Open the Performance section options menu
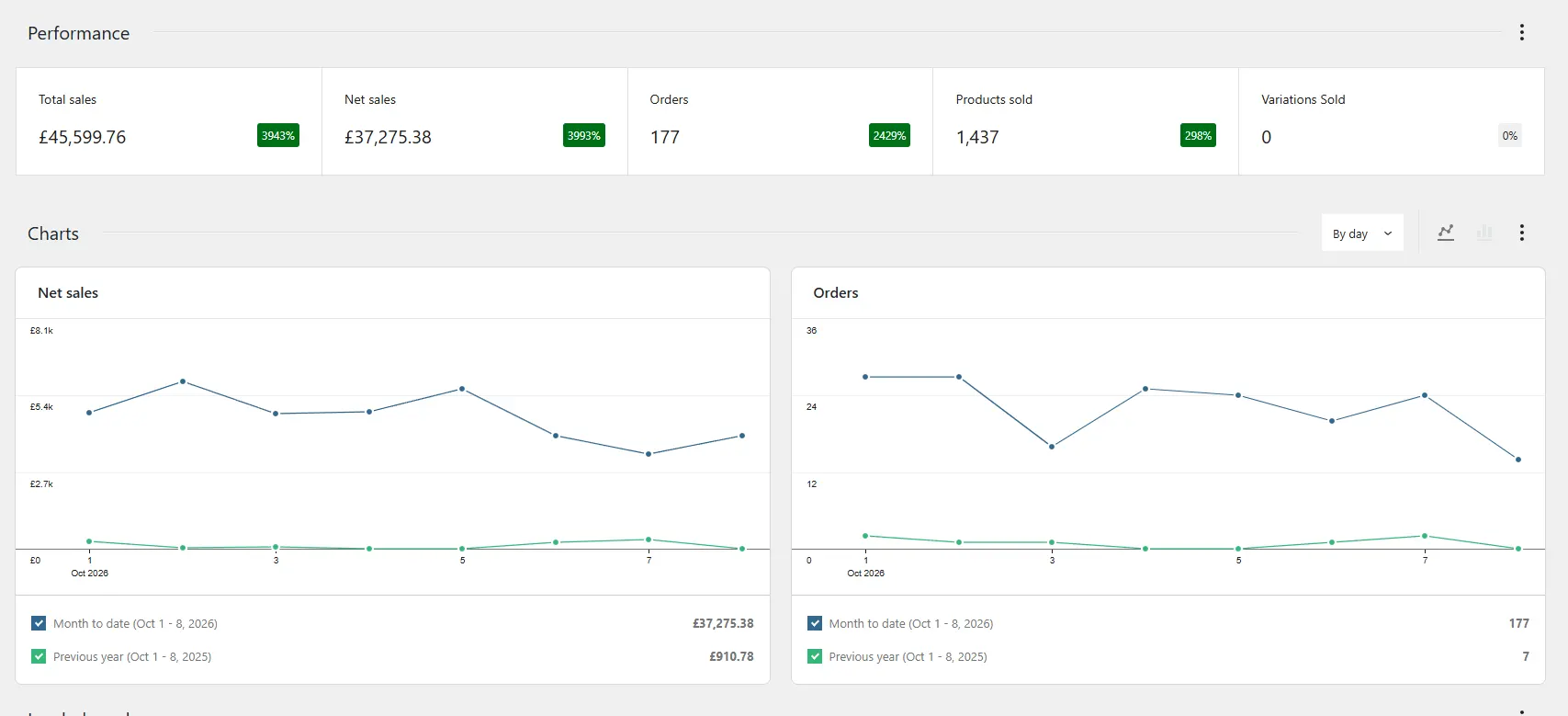The image size is (1568, 716). coord(1522,33)
